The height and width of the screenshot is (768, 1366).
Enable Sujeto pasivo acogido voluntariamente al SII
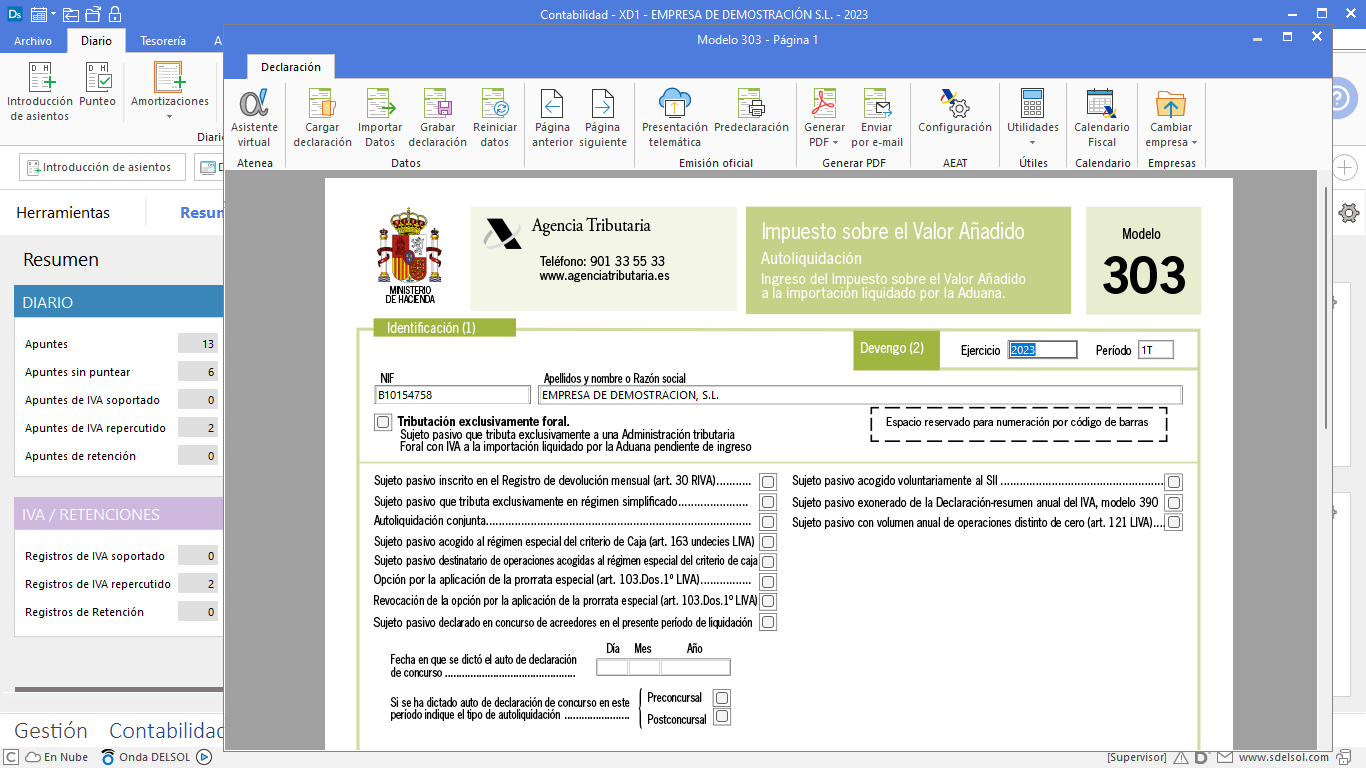(x=1174, y=482)
